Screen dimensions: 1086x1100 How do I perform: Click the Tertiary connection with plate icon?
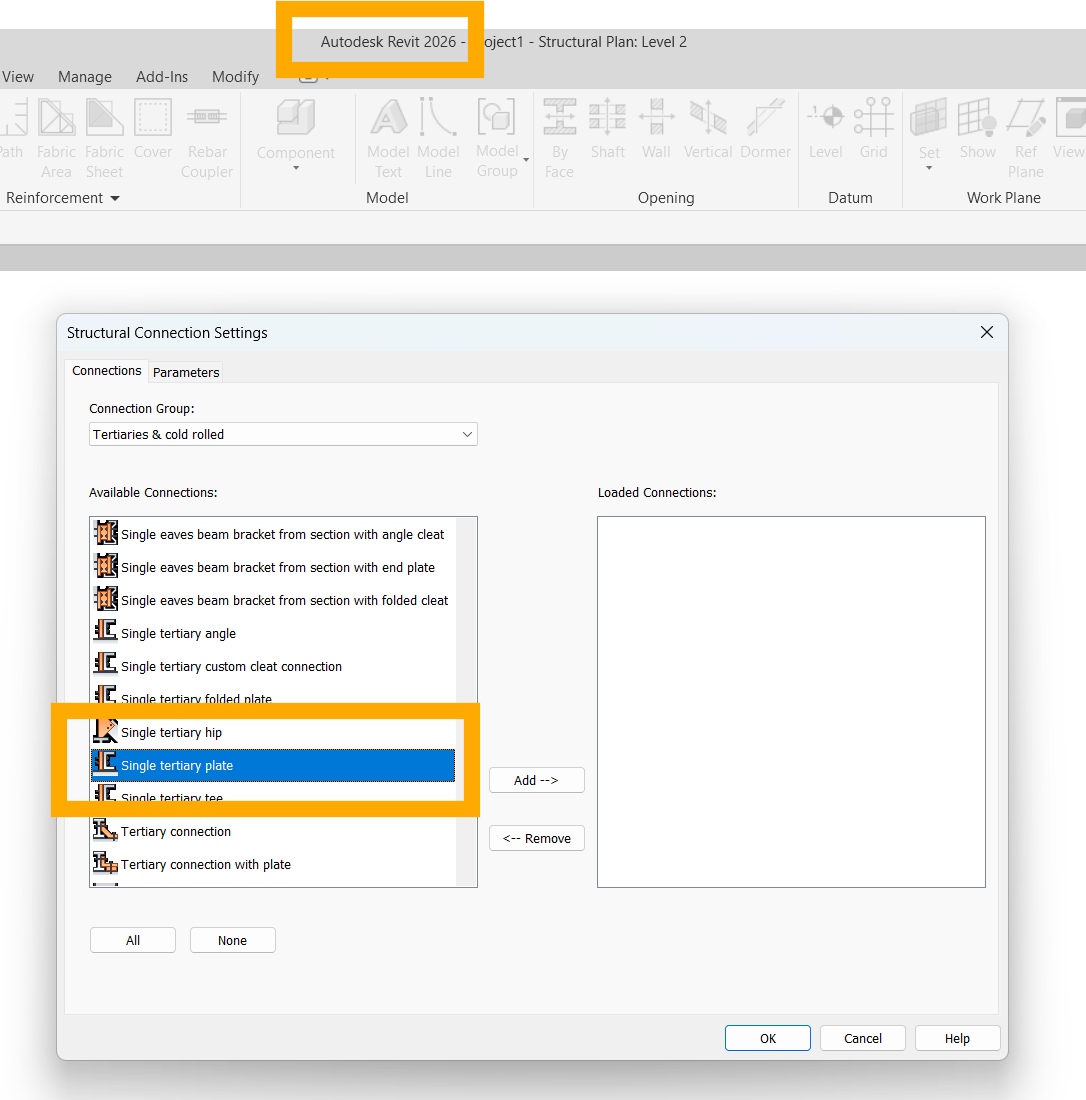click(105, 863)
